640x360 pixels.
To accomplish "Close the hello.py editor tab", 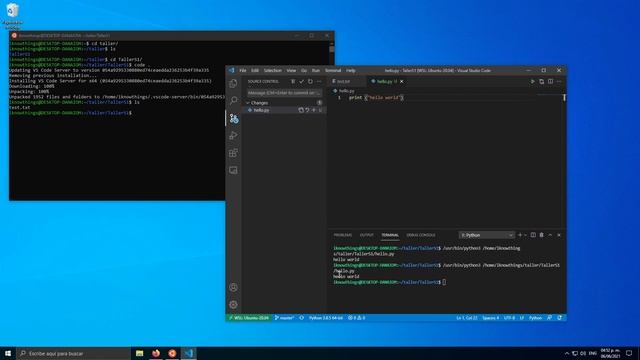I will pos(402,82).
